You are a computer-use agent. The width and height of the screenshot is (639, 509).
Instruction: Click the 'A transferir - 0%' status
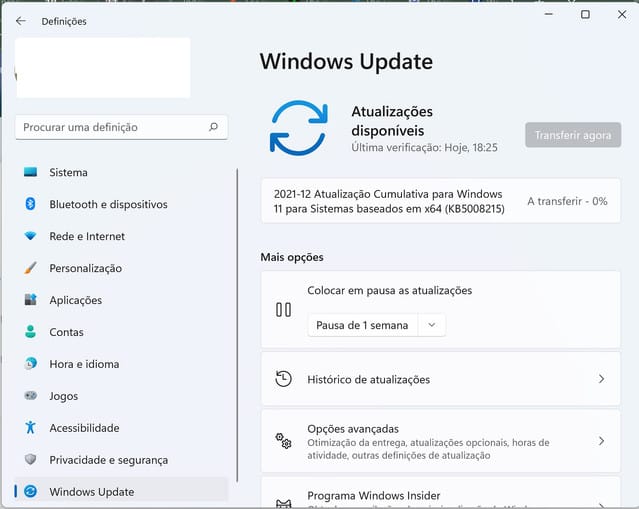[567, 201]
